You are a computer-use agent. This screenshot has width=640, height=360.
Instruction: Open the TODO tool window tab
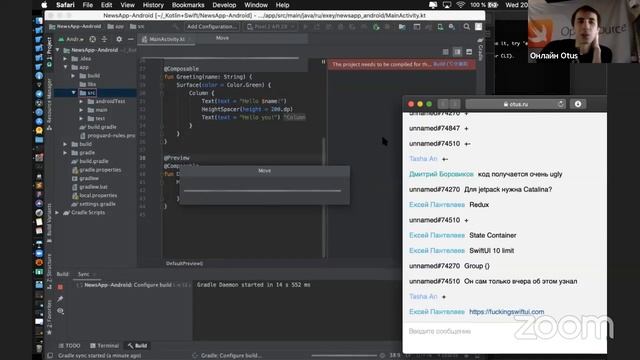[x=69, y=346]
